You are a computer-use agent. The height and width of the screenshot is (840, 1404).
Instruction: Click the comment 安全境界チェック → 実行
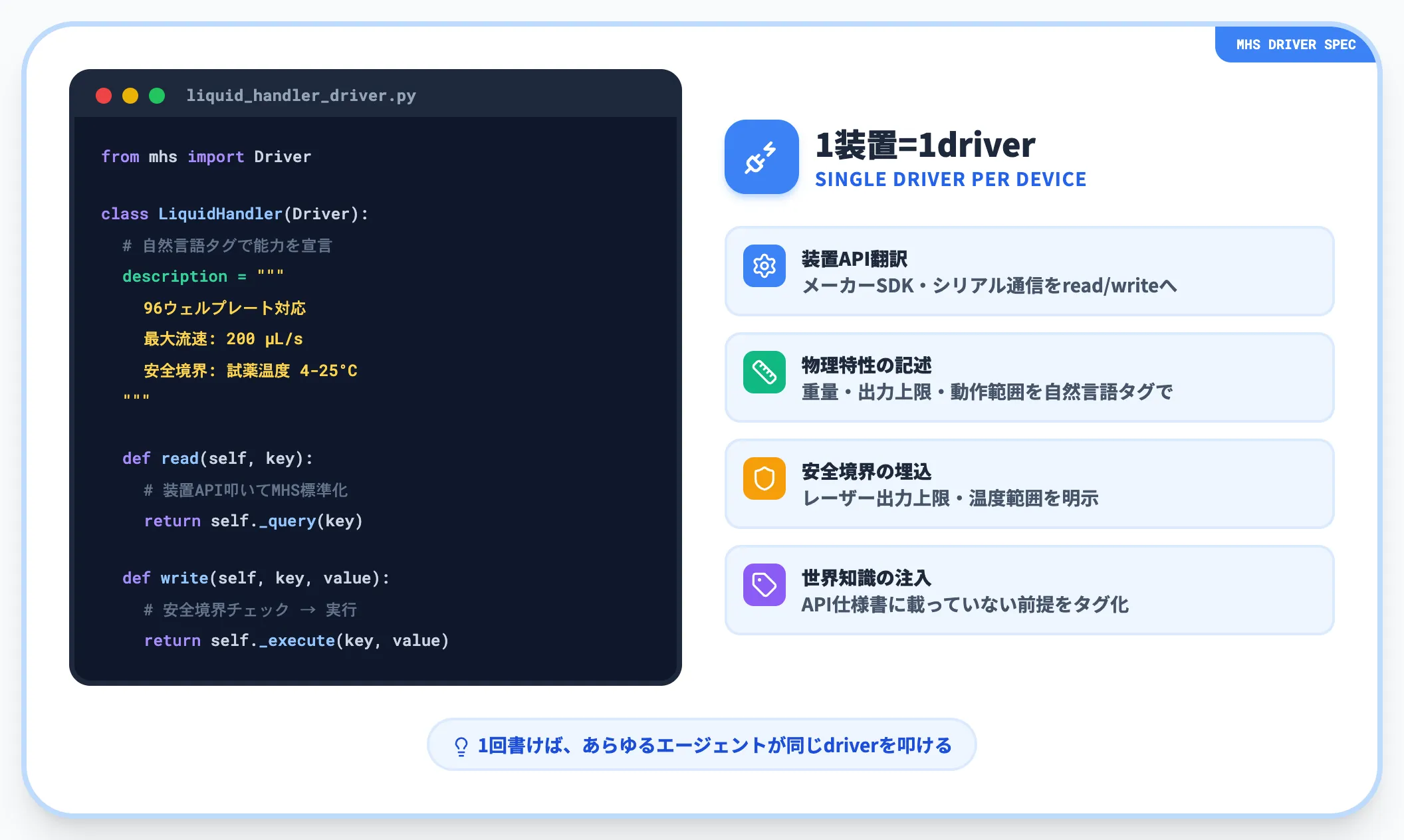[251, 610]
